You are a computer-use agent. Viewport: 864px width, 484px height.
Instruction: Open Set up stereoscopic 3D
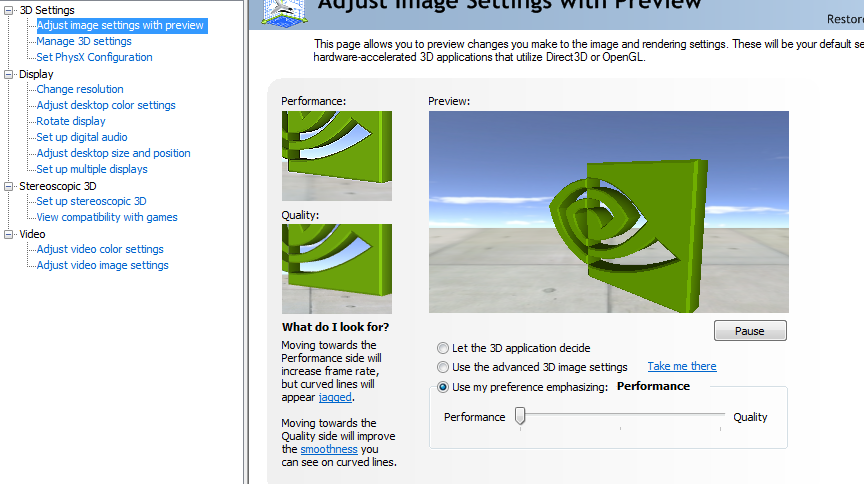[91, 201]
